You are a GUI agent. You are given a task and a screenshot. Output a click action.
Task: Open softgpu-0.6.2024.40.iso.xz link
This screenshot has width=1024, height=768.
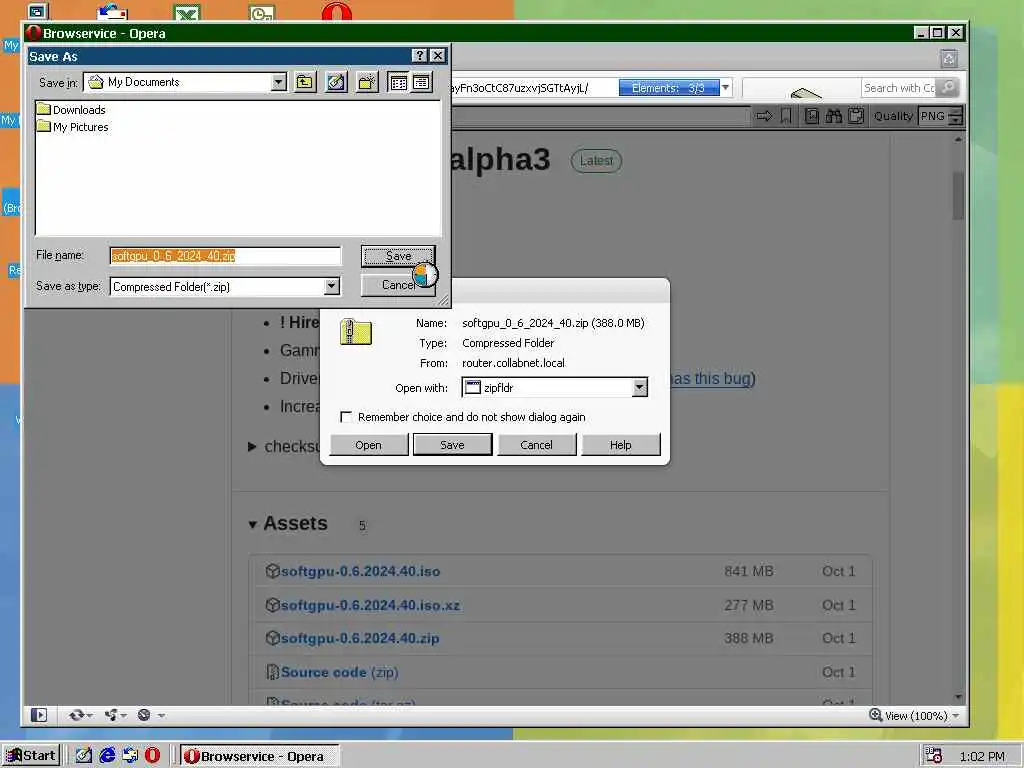click(x=370, y=605)
